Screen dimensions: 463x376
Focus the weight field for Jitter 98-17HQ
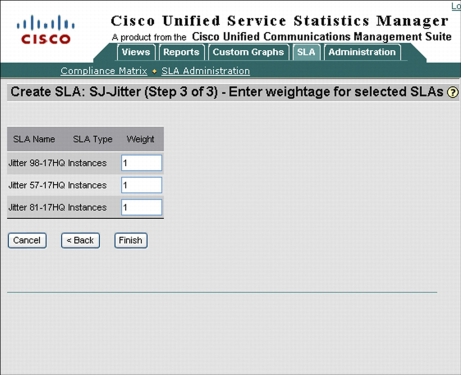[x=141, y=163]
